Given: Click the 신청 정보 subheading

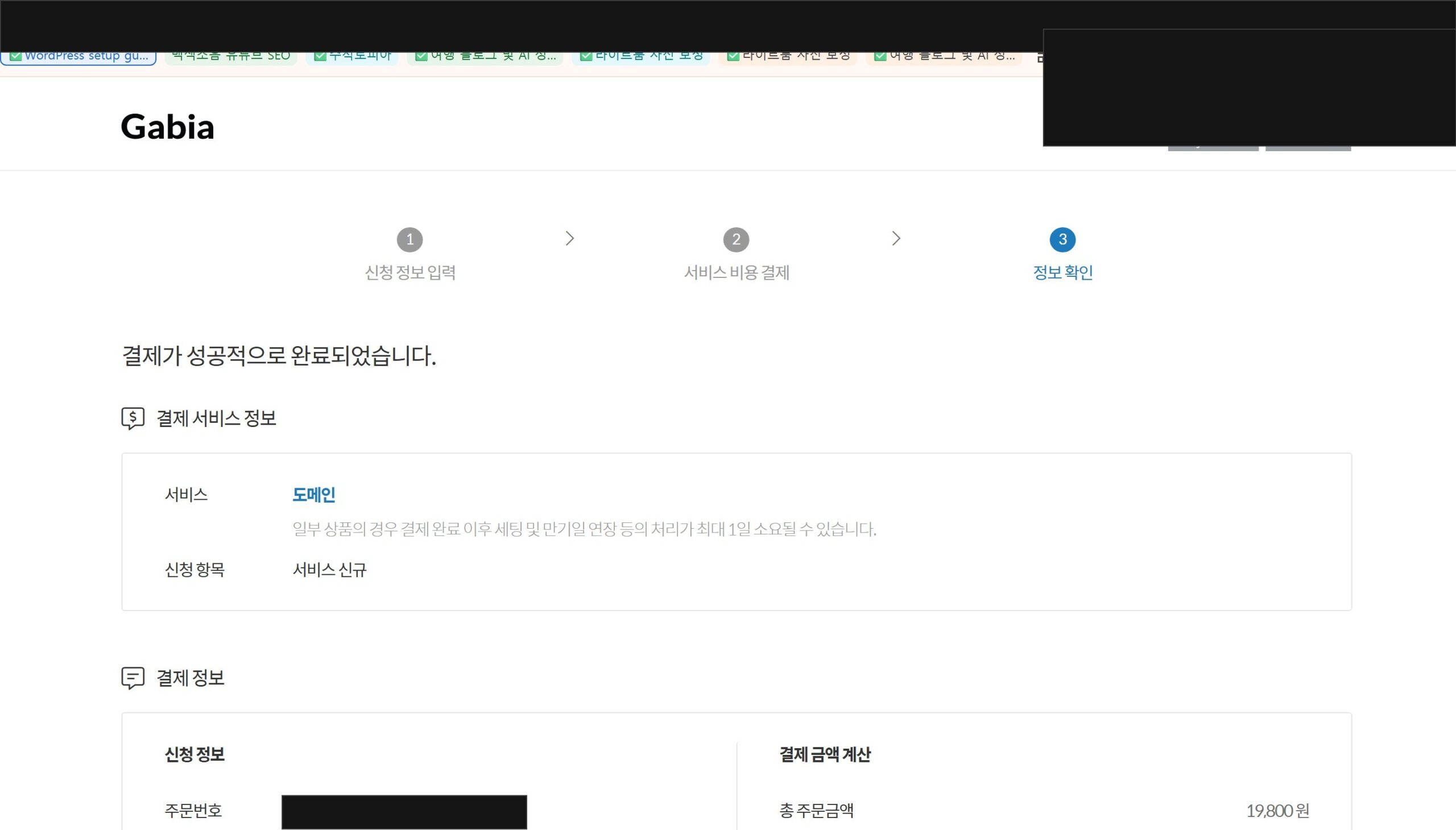Looking at the screenshot, I should point(195,755).
